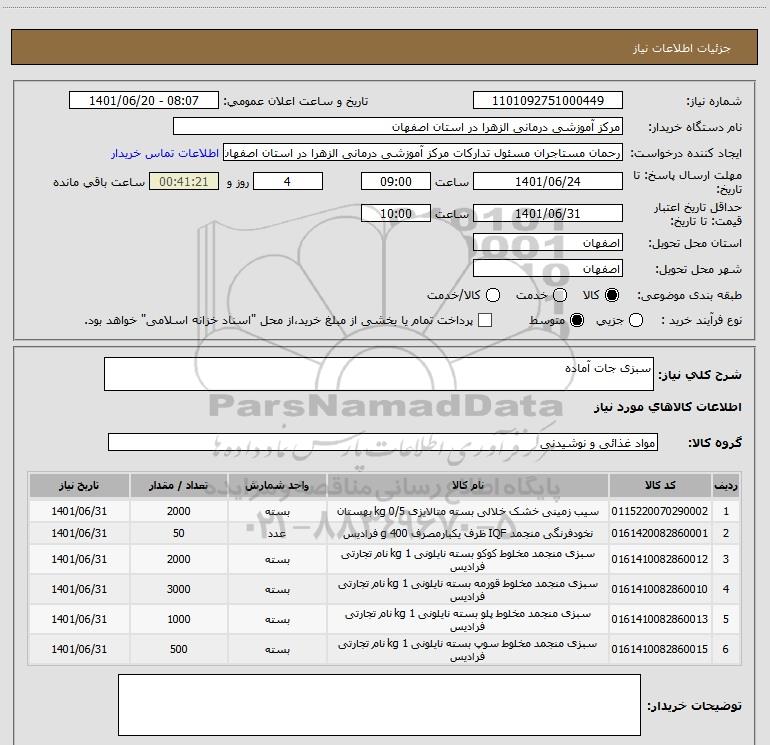Click the تعداد / مقدار column header
770x745 pixels.
pyautogui.click(x=178, y=485)
